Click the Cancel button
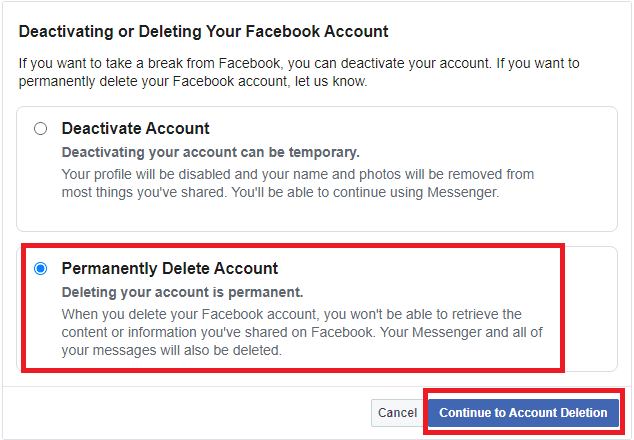Screen dimensions: 634x440 pyautogui.click(x=397, y=413)
